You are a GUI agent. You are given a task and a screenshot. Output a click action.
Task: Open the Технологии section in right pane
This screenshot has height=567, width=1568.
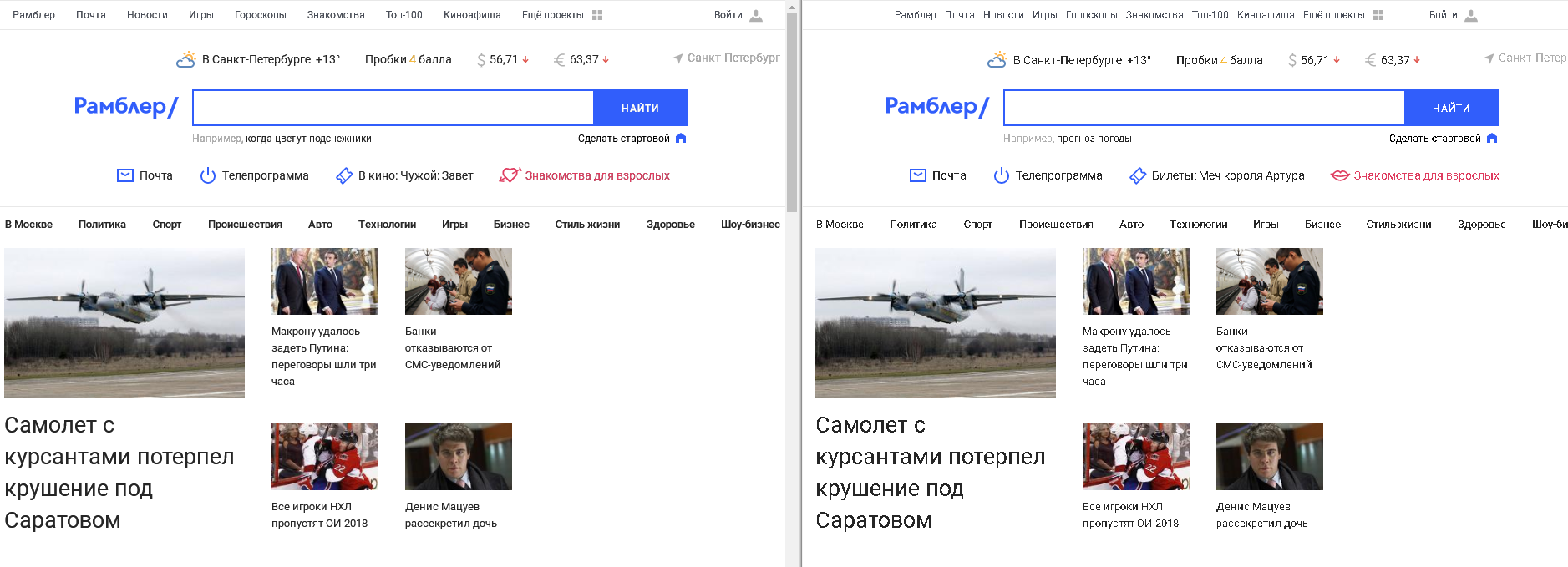[x=1198, y=225]
